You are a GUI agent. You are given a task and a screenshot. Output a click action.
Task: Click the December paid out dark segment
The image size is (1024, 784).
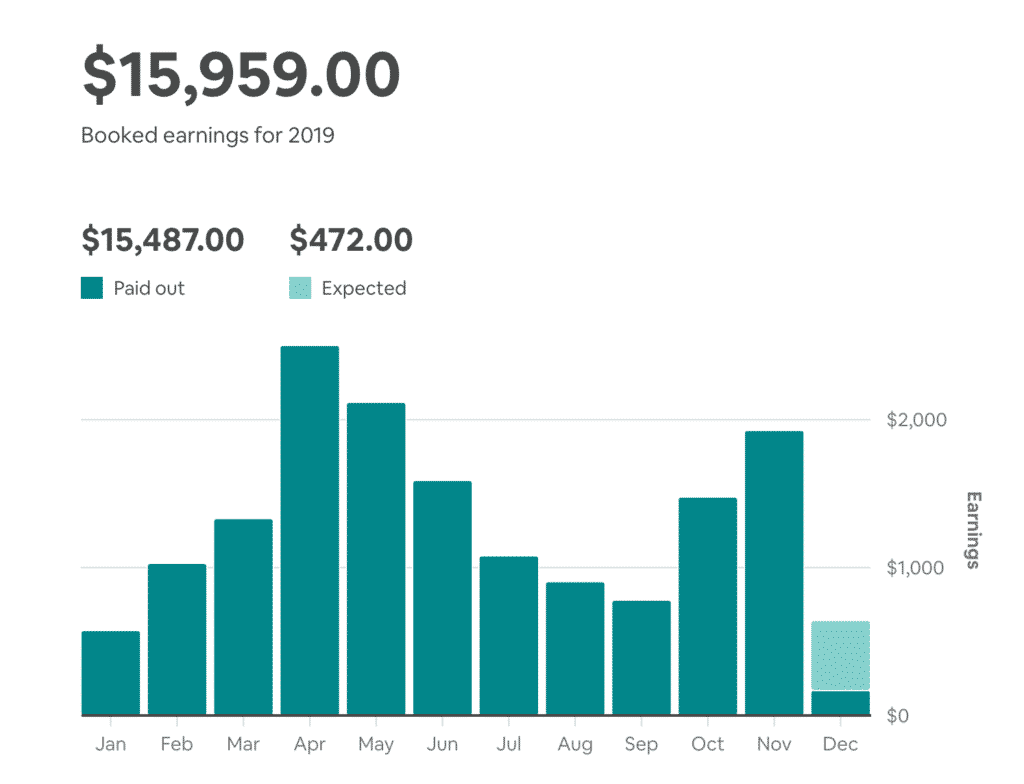[x=840, y=704]
